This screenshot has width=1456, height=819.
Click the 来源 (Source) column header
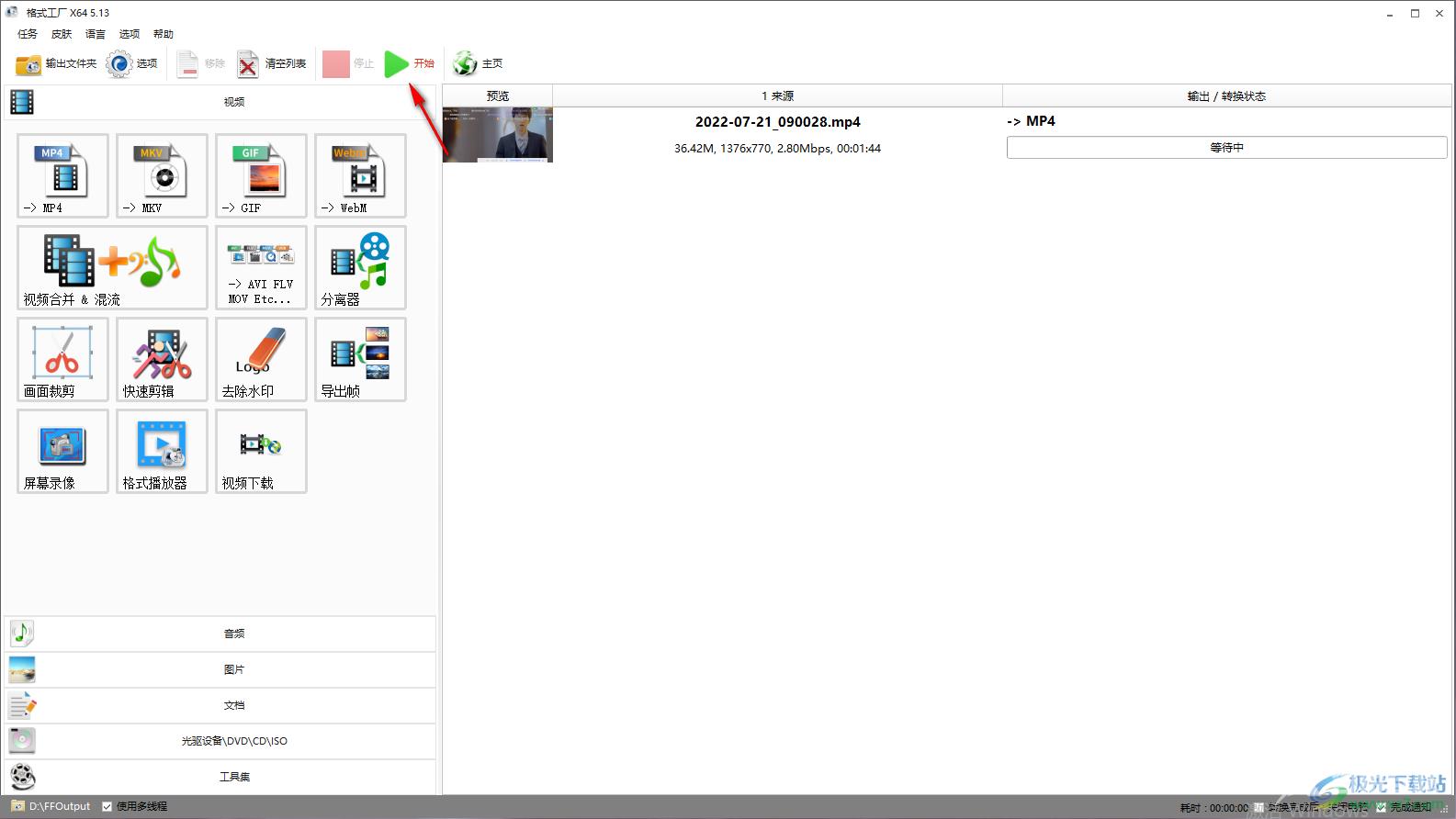pyautogui.click(x=777, y=95)
